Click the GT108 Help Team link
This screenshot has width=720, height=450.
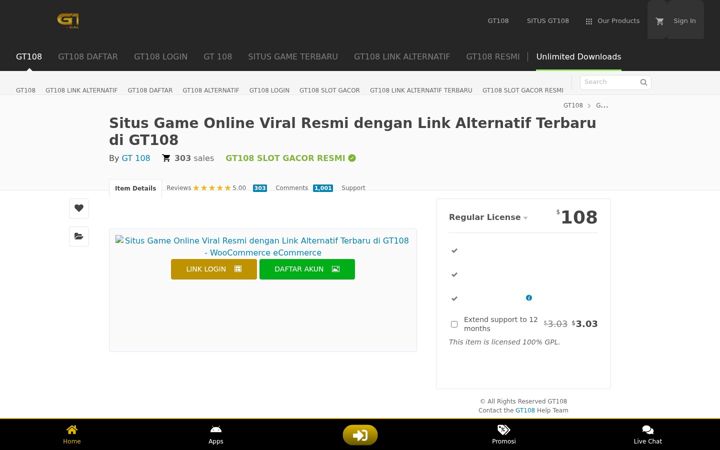(x=525, y=411)
